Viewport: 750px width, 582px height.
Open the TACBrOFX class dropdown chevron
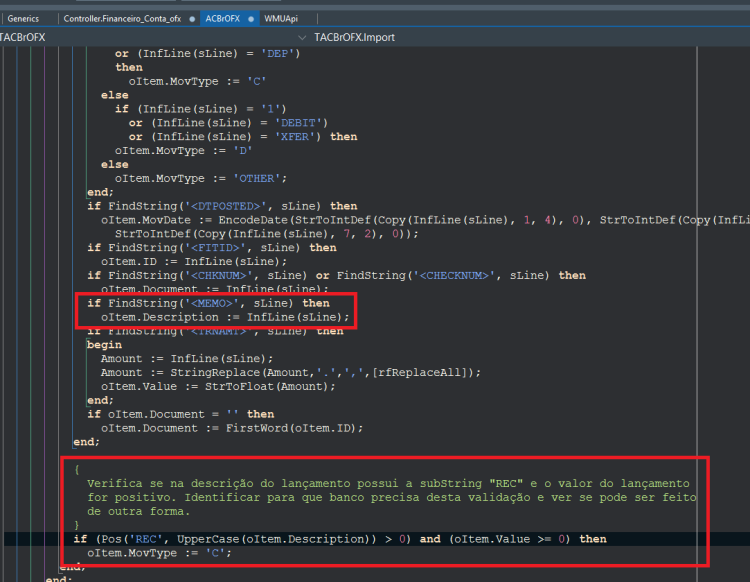coord(302,37)
